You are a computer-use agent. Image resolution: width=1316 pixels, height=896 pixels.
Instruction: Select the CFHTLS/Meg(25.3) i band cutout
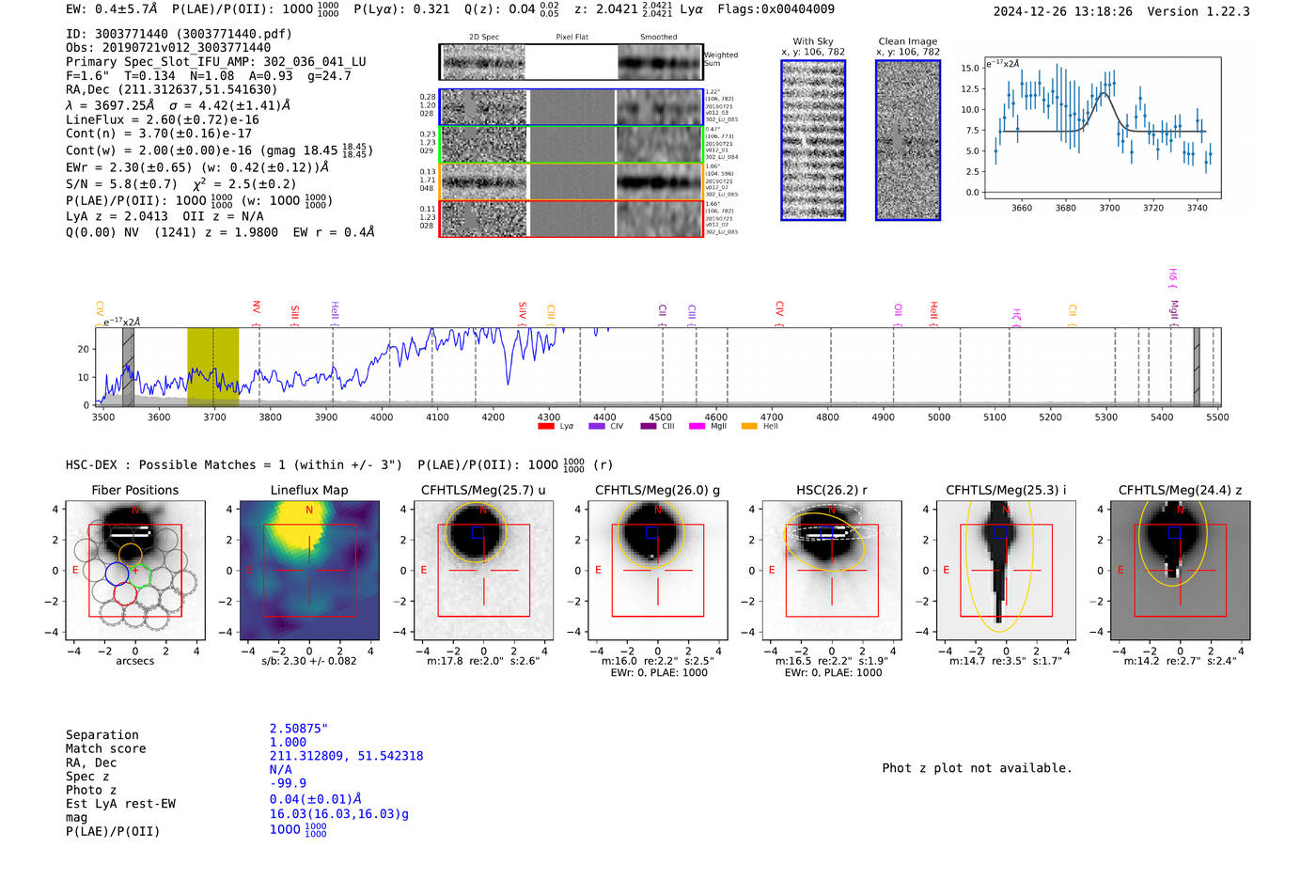click(1006, 570)
